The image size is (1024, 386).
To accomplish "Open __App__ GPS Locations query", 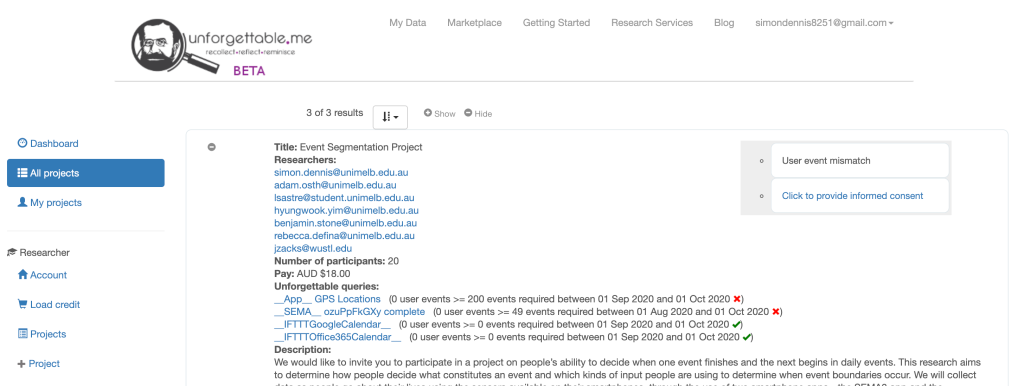I will (x=327, y=298).
